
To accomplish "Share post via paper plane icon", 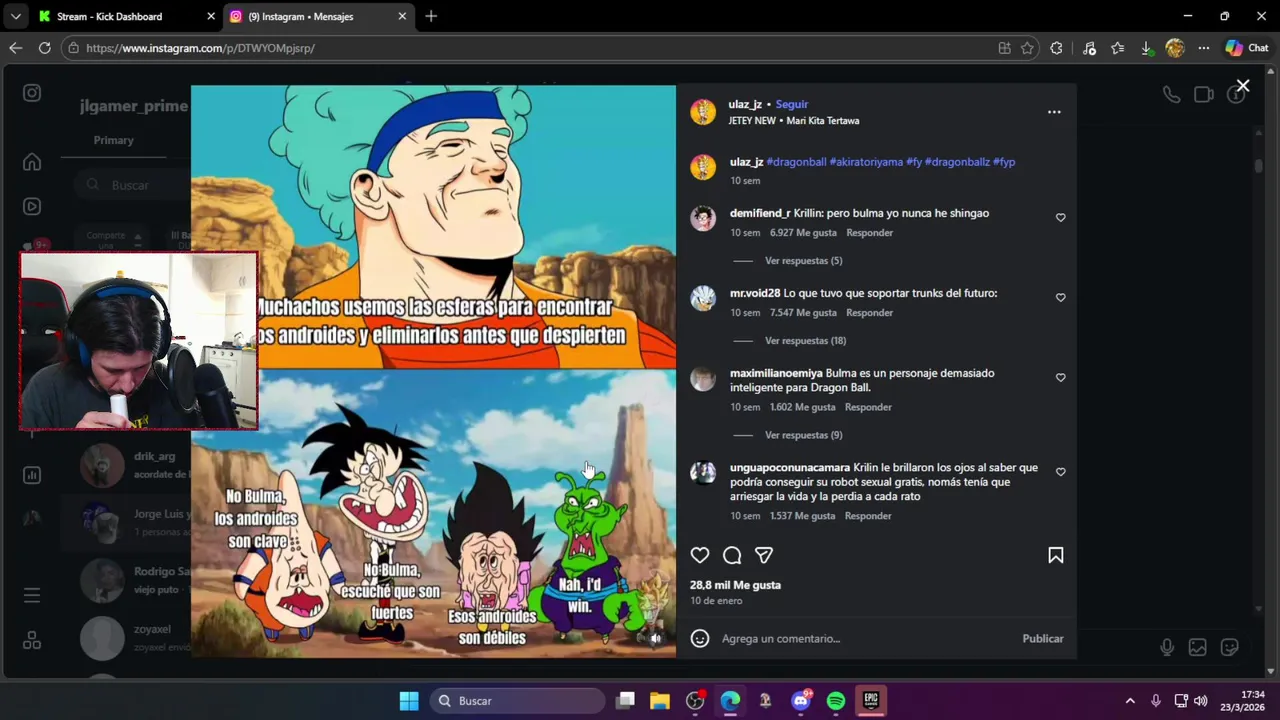I will coord(764,555).
